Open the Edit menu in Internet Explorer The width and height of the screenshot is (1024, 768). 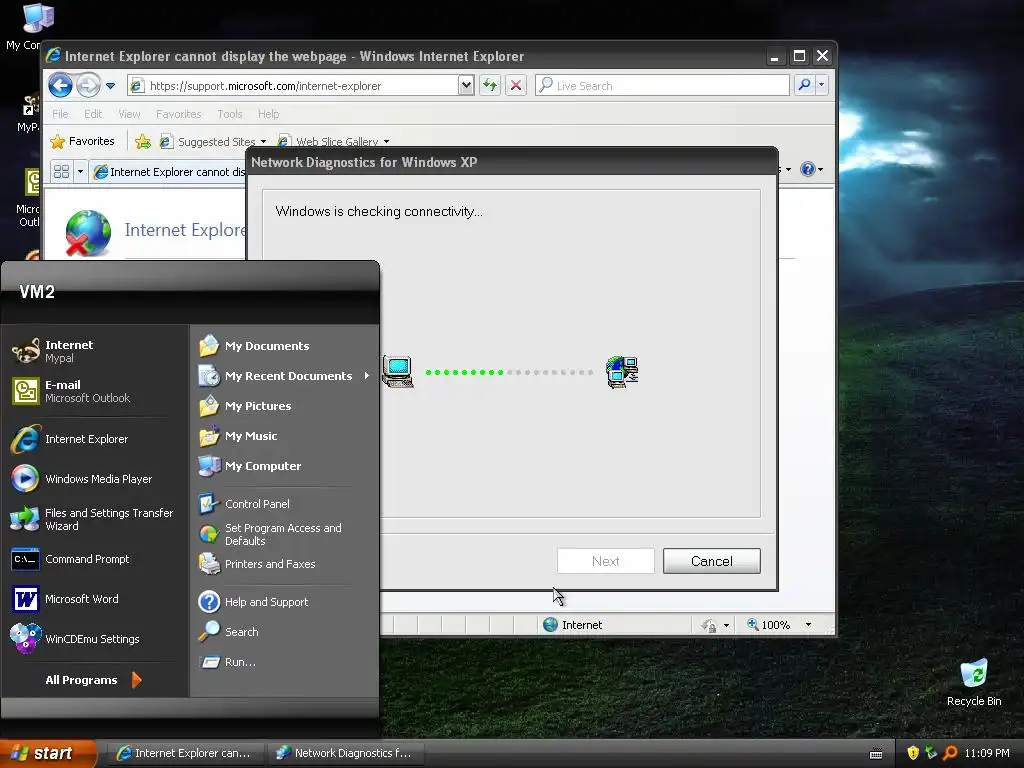pyautogui.click(x=93, y=114)
